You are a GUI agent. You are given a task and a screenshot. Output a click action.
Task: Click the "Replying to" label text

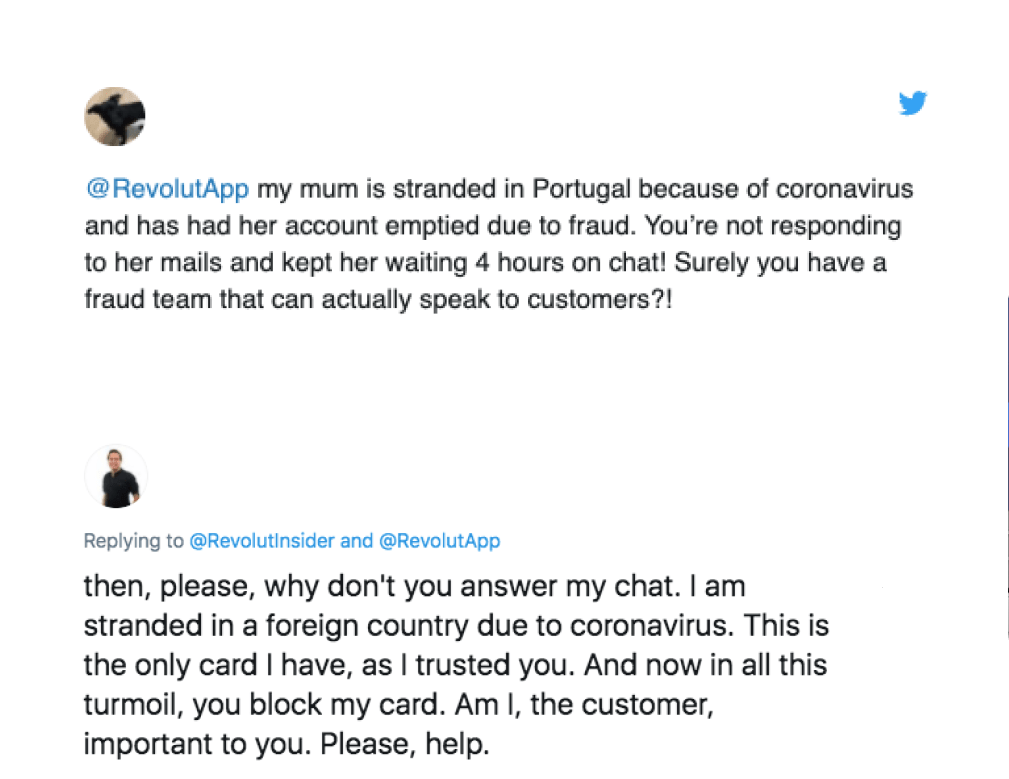(x=134, y=541)
